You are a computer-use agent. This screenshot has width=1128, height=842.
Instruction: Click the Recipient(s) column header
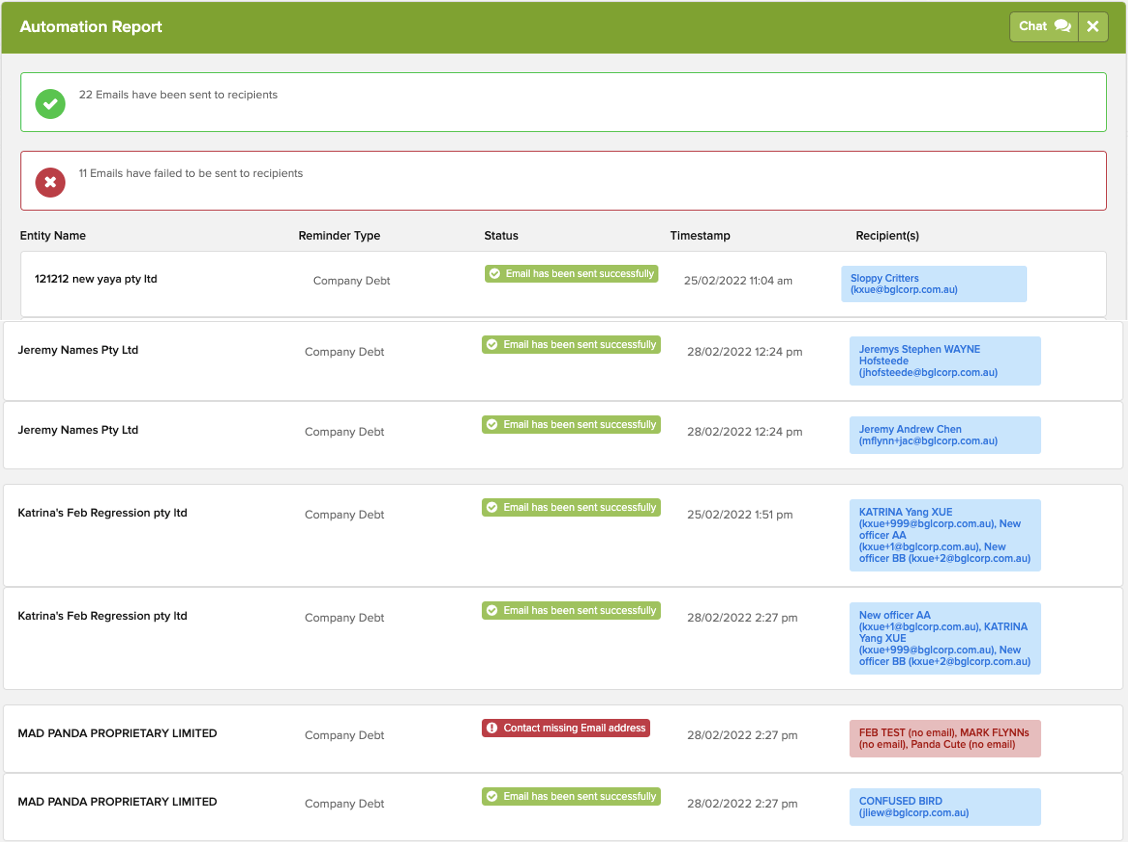coord(887,236)
